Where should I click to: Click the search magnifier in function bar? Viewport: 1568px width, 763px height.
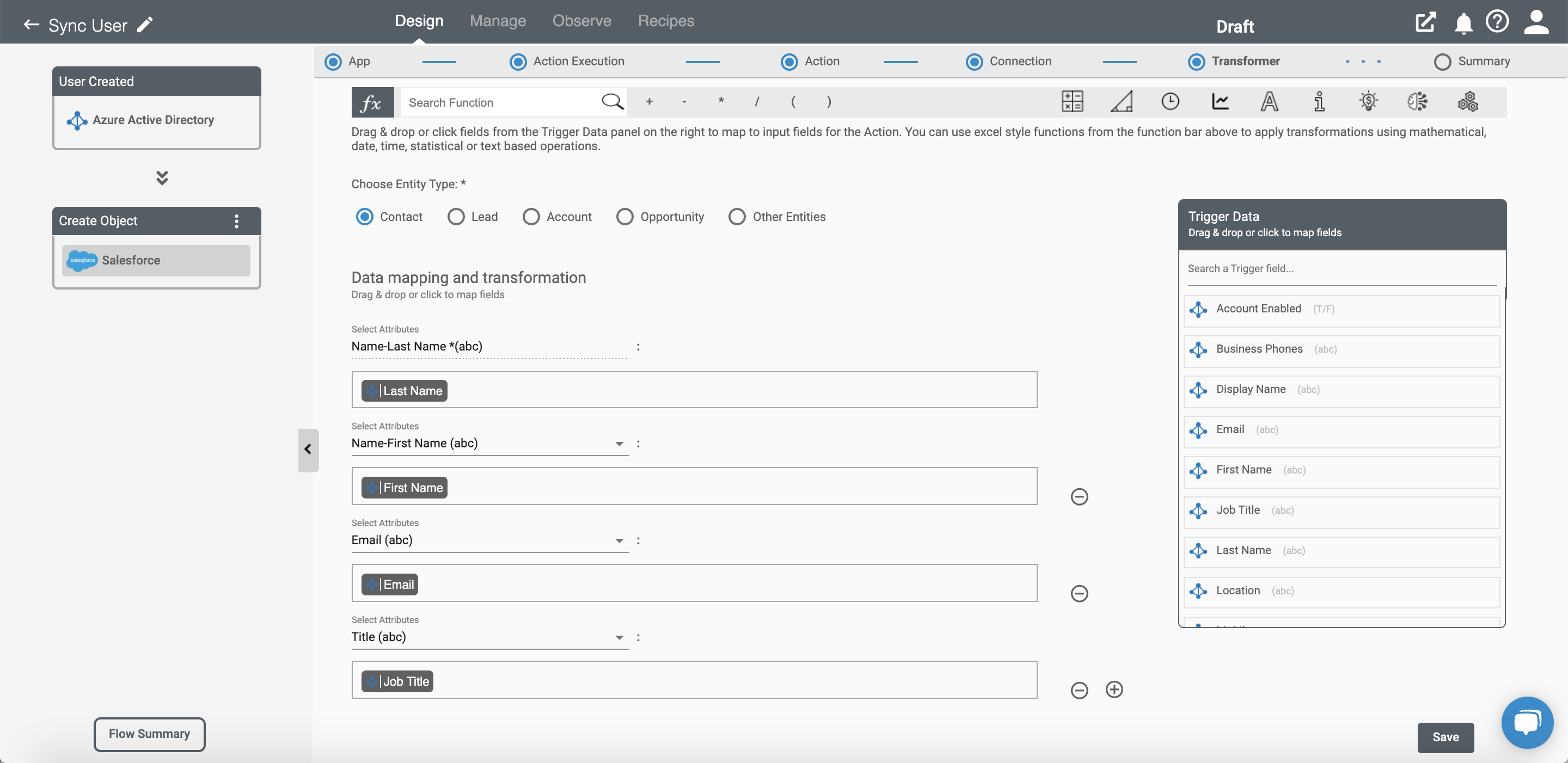pyautogui.click(x=612, y=102)
